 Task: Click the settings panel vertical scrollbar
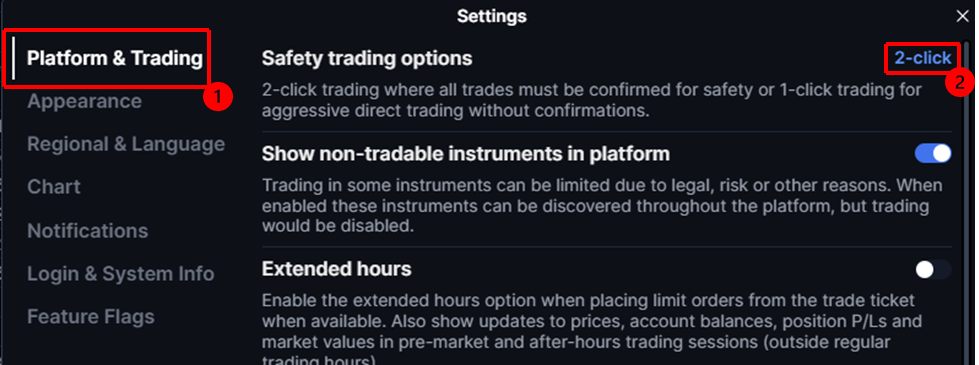967,200
